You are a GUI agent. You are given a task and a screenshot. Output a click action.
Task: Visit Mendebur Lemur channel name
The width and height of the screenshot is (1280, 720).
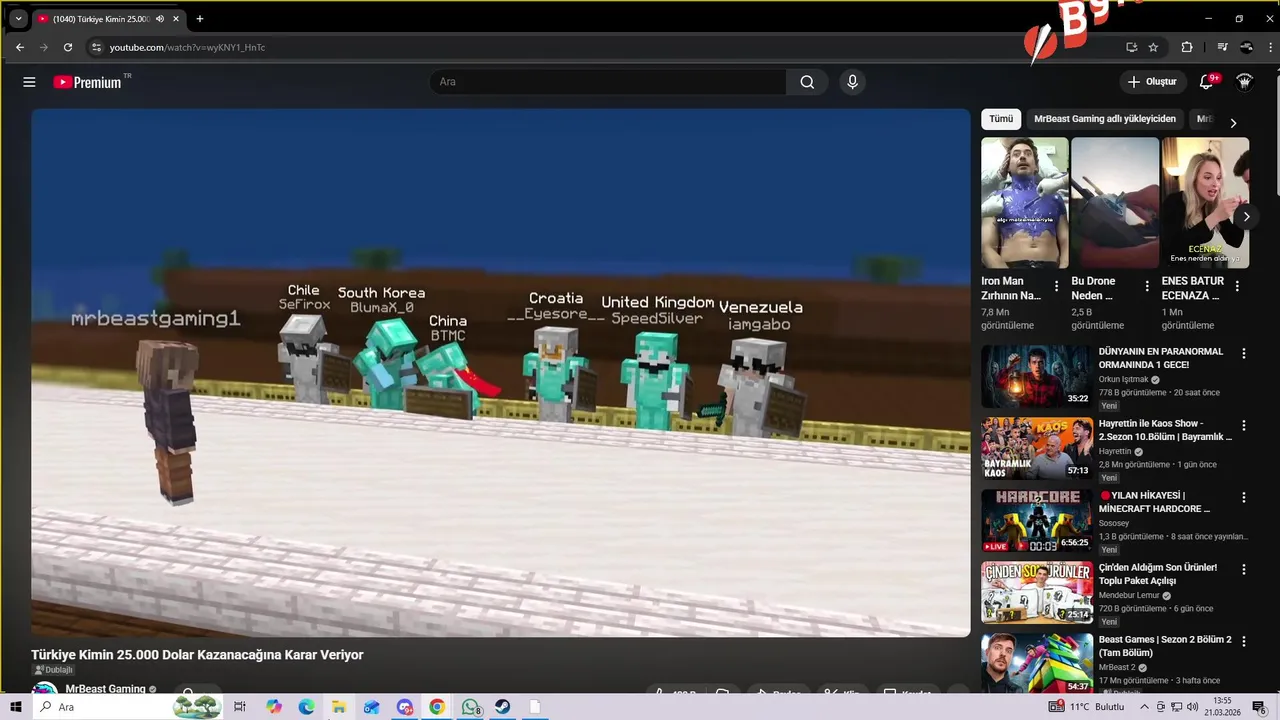point(1130,596)
